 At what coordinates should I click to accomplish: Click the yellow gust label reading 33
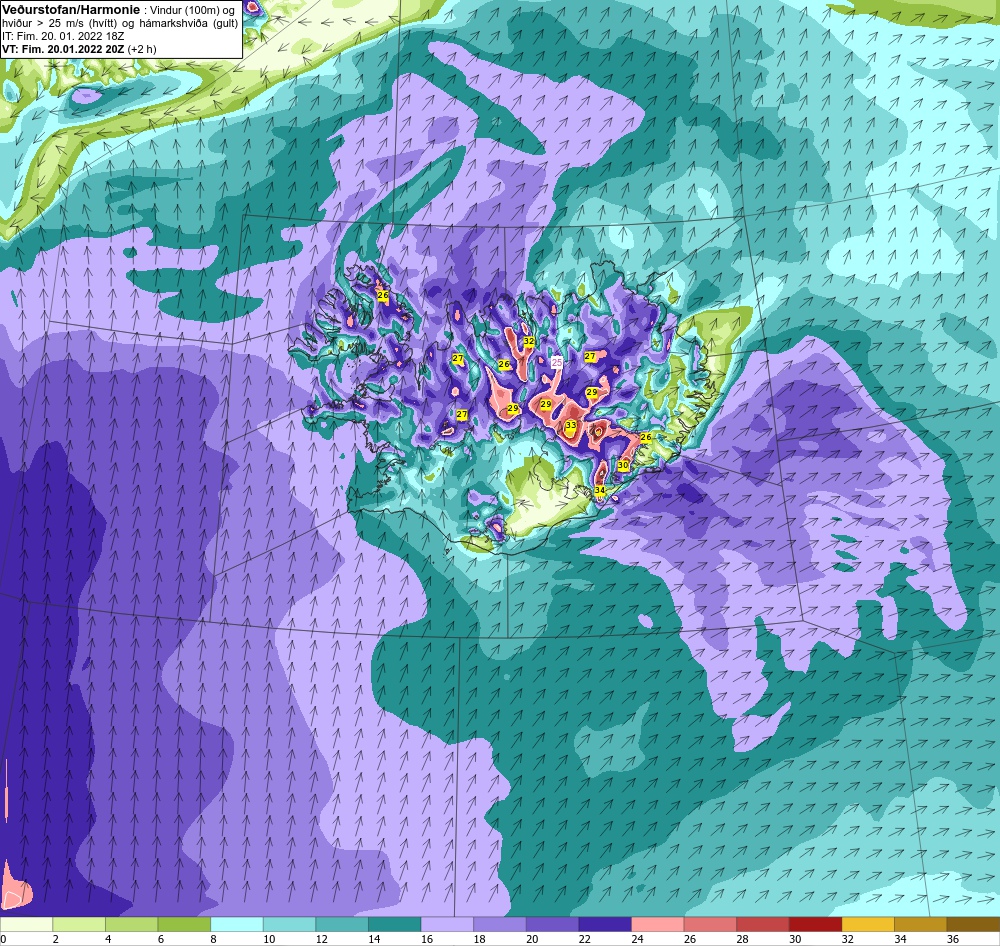571,425
